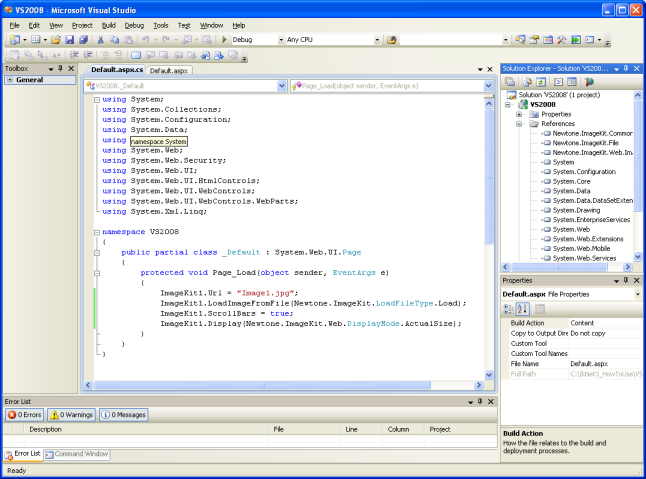Open the Debug configuration dropdown
Viewport: 646px width, 479px height.
point(281,40)
